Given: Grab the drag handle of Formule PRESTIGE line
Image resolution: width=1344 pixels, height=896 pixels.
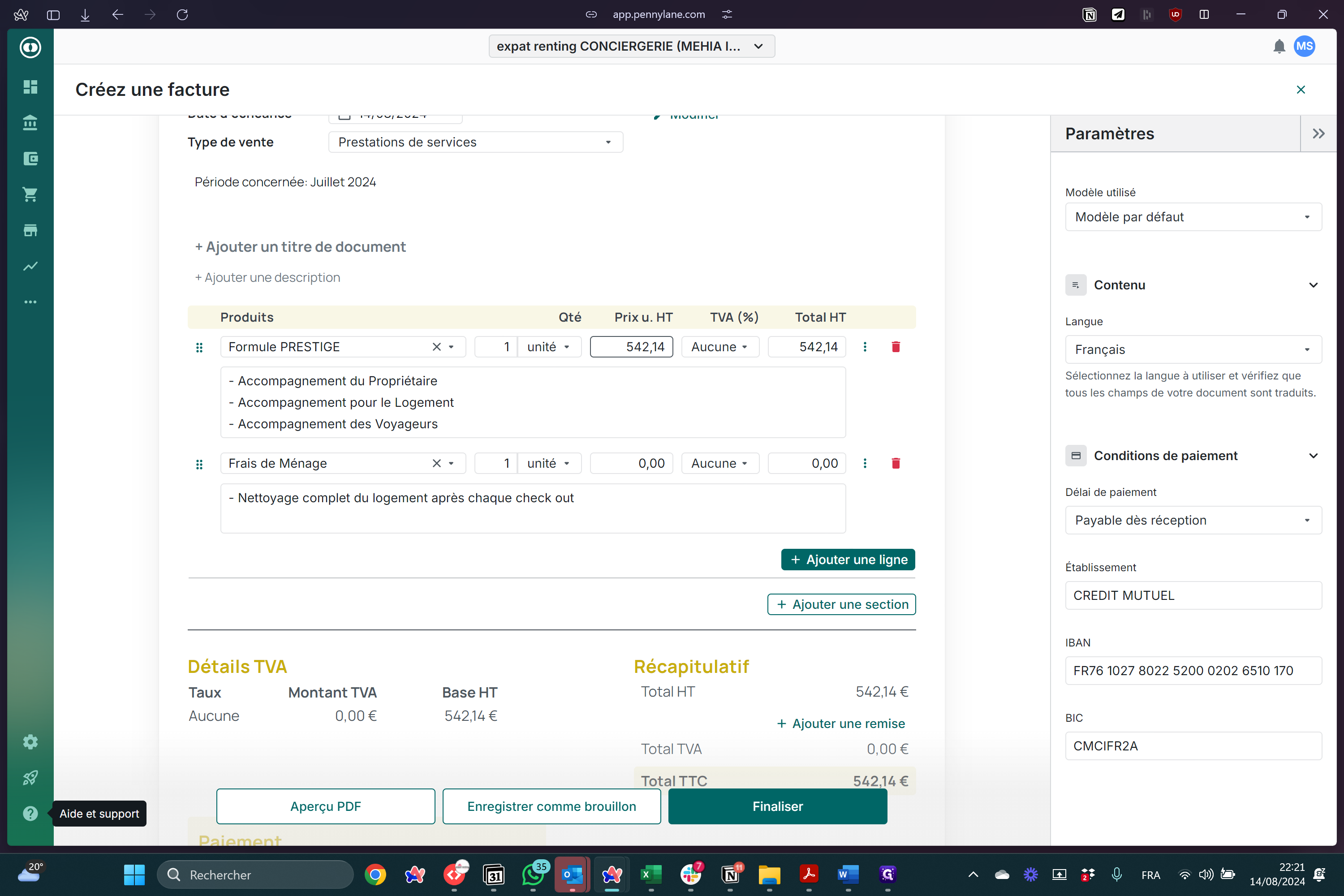Looking at the screenshot, I should pyautogui.click(x=199, y=348).
